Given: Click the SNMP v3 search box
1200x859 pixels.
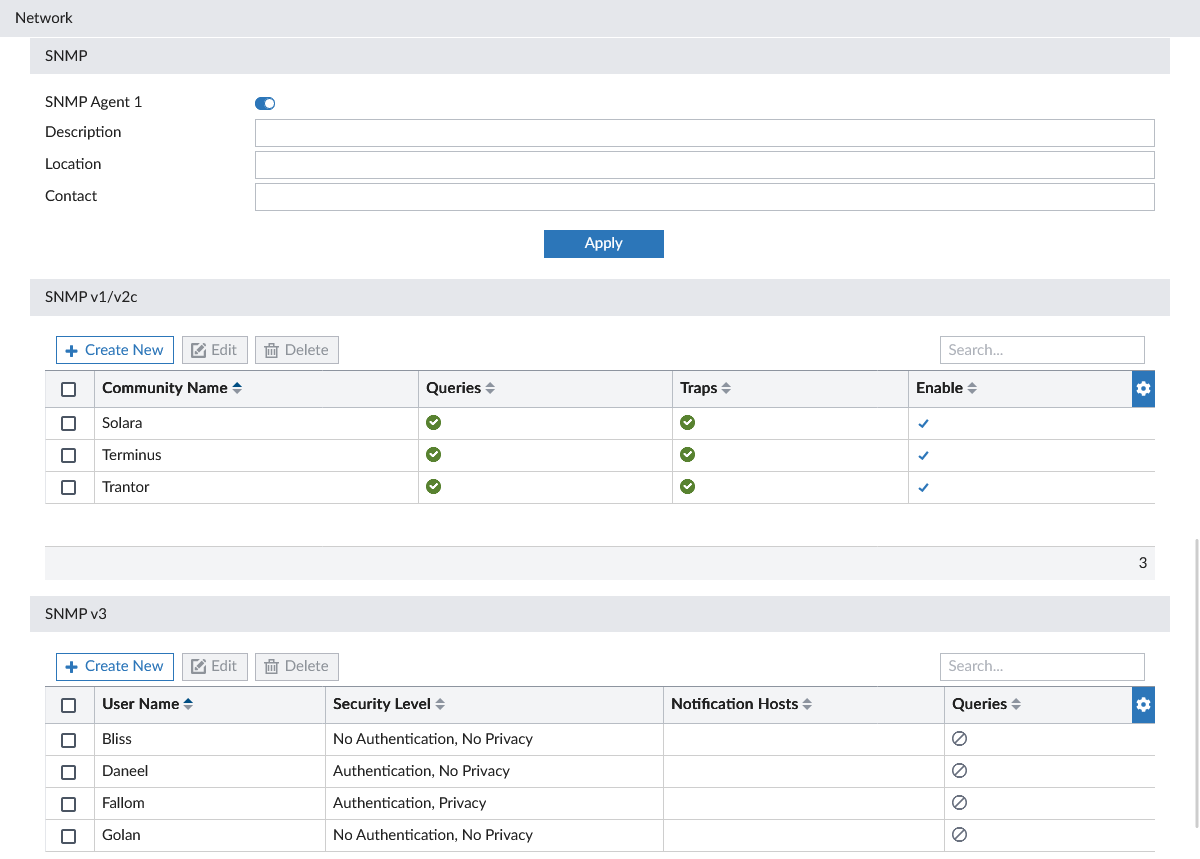Looking at the screenshot, I should [1041, 666].
